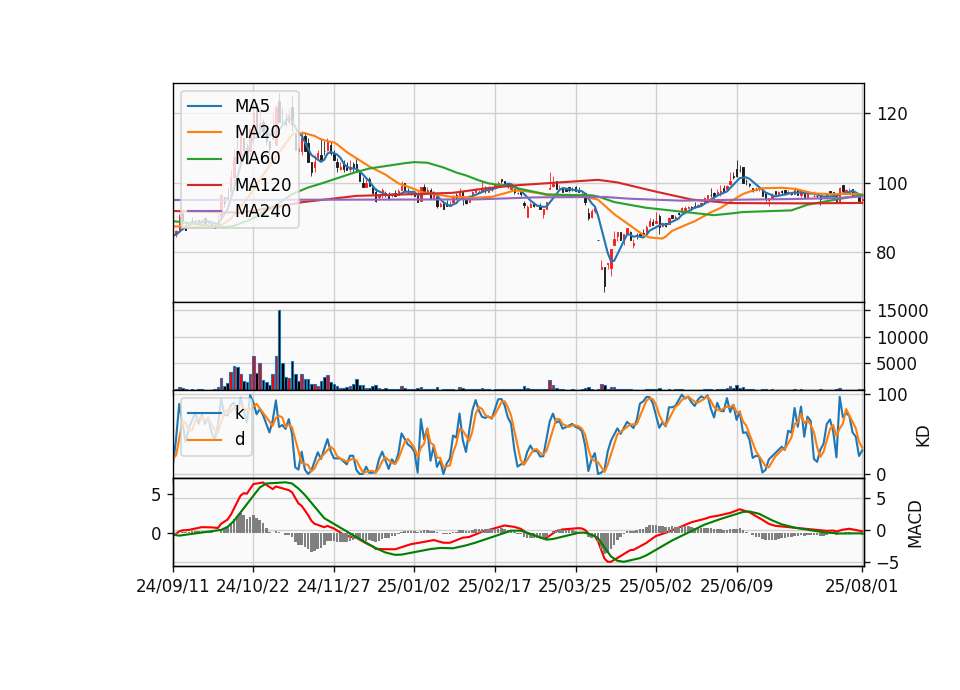Click the d legend entry in KD panel
Image resolution: width=960 pixels, height=690 pixels.
pos(240,438)
